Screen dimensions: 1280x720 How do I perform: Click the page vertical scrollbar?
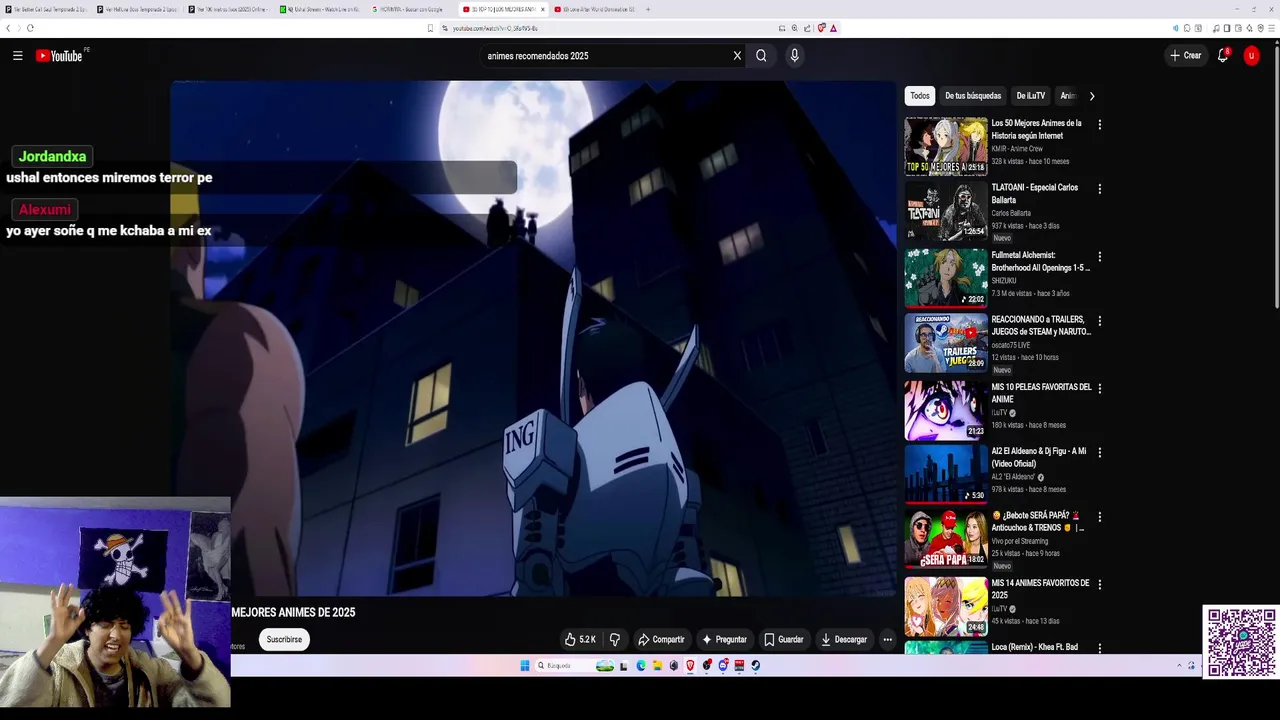pos(1275,178)
